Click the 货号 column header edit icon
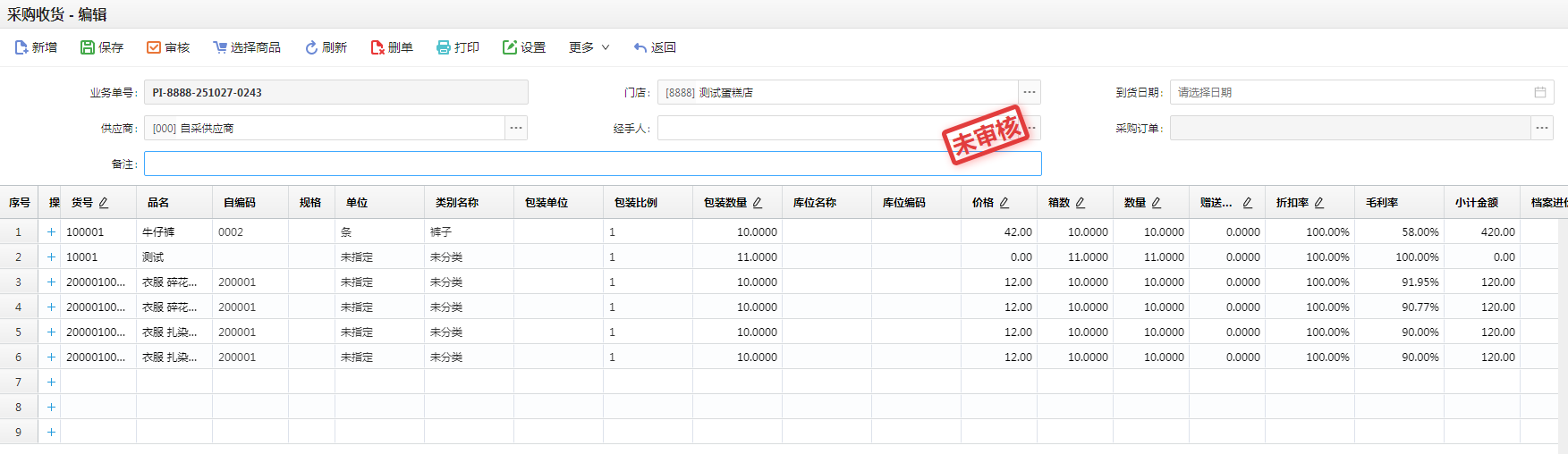The height and width of the screenshot is (454, 1568). 104,203
